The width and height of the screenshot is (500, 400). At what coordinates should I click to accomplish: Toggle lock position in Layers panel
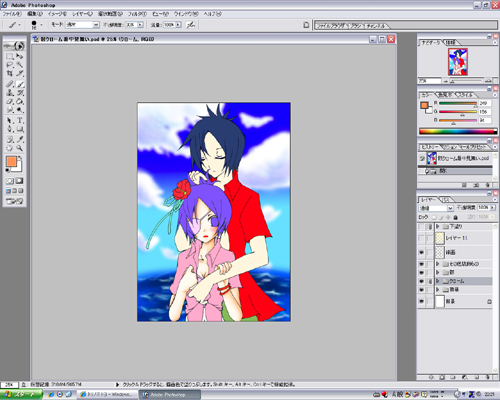tap(448, 217)
